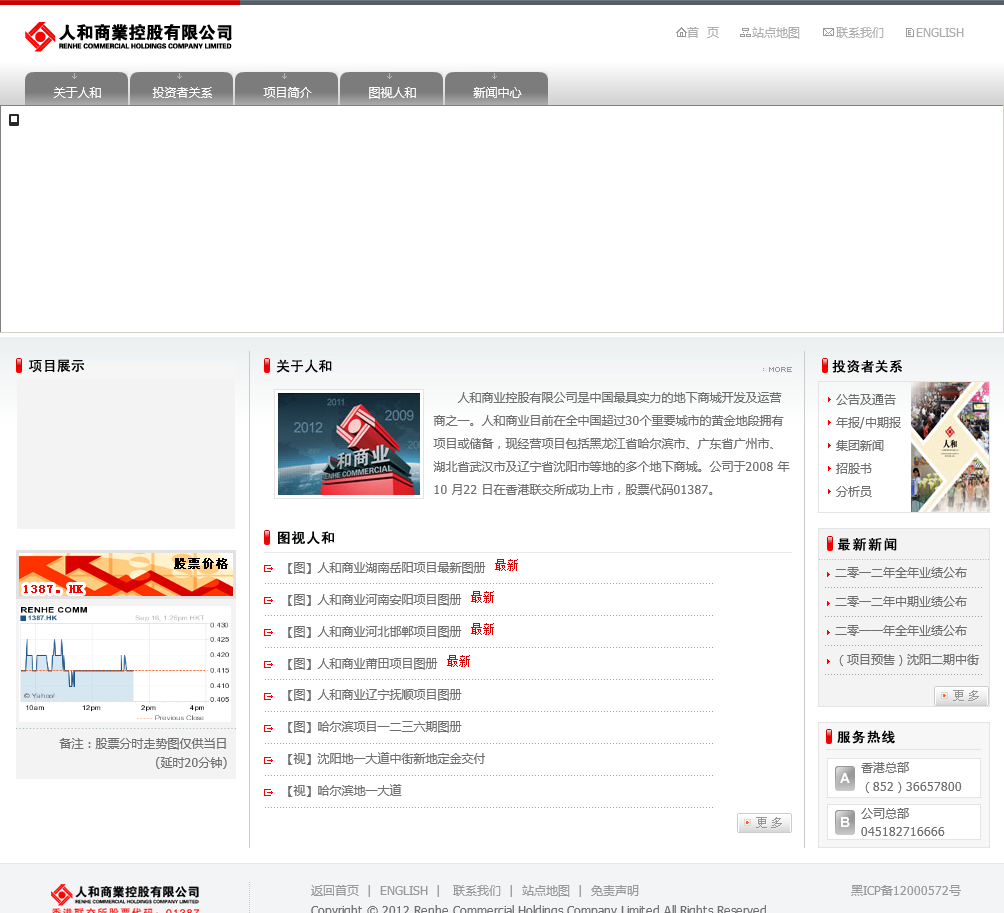Open 人和商业湖南岳阳项目最新图册

click(385, 568)
